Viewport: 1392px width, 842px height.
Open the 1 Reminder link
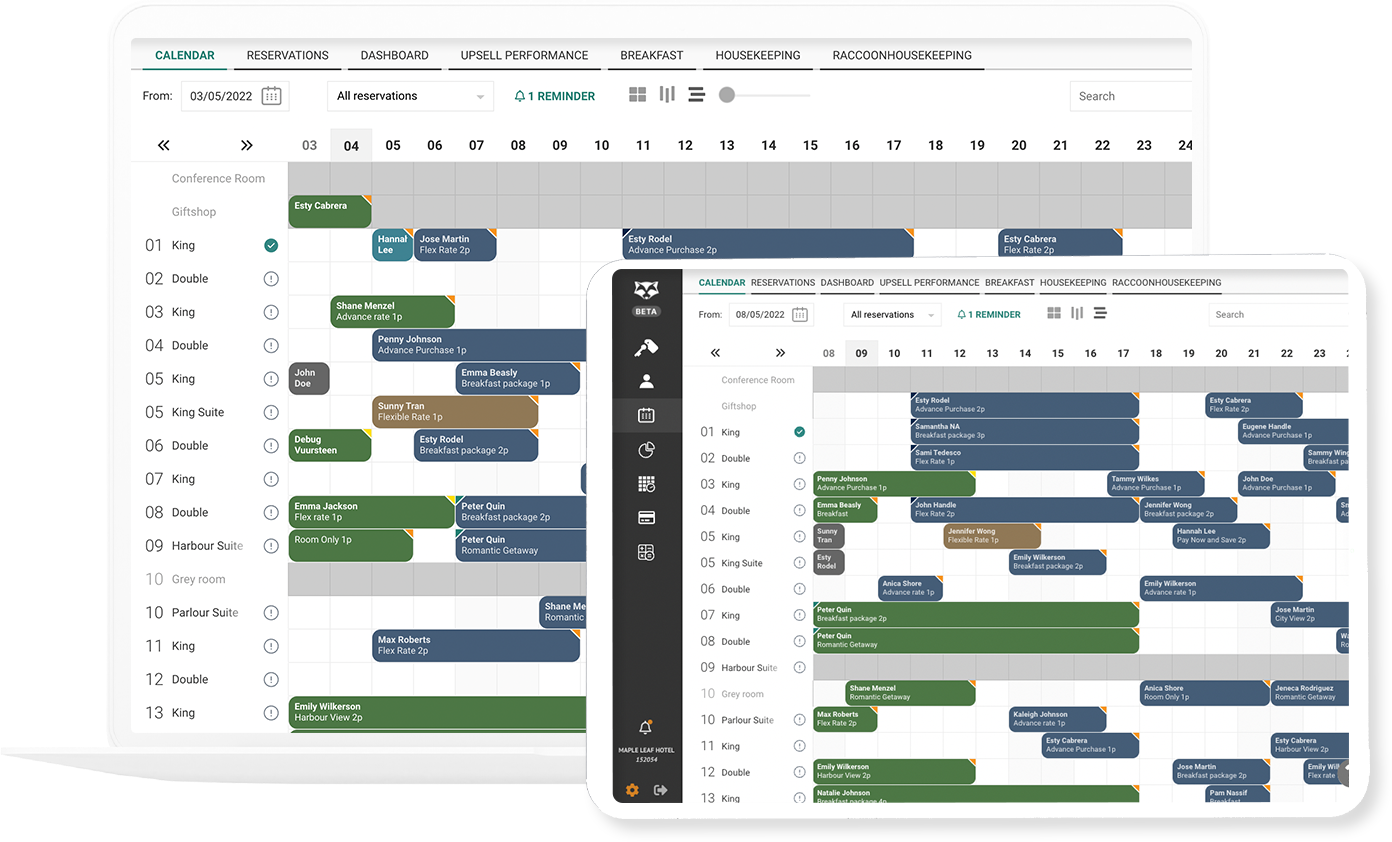(x=556, y=94)
